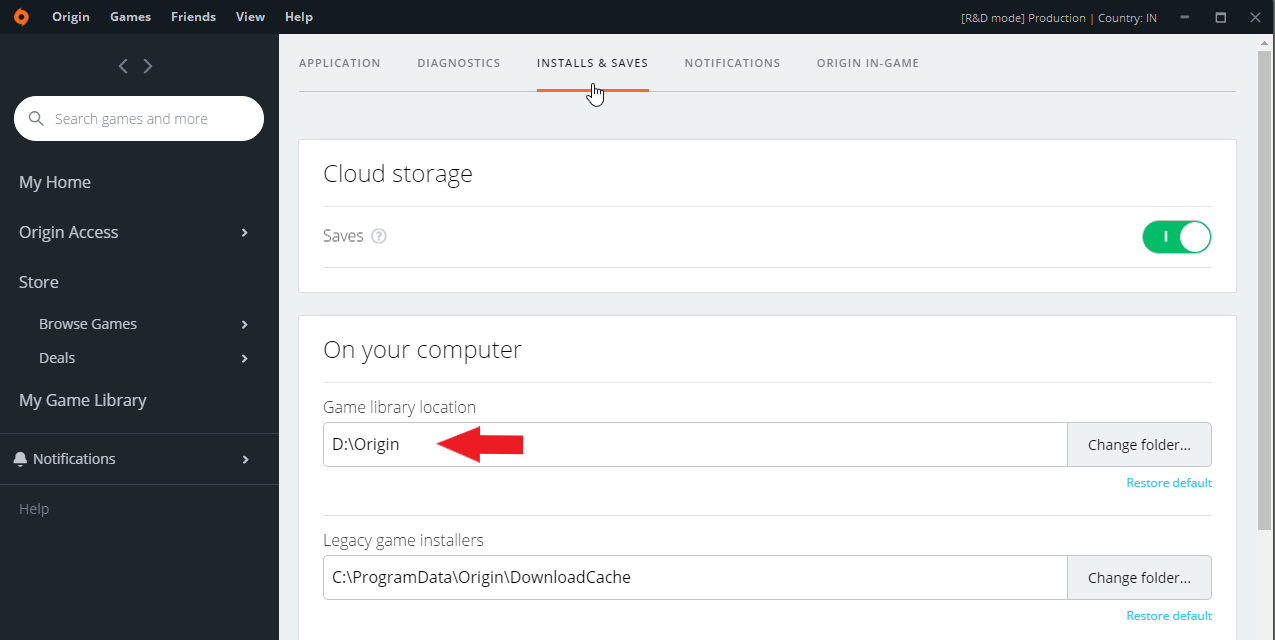Click the search games input field
1275x640 pixels.
[150, 119]
